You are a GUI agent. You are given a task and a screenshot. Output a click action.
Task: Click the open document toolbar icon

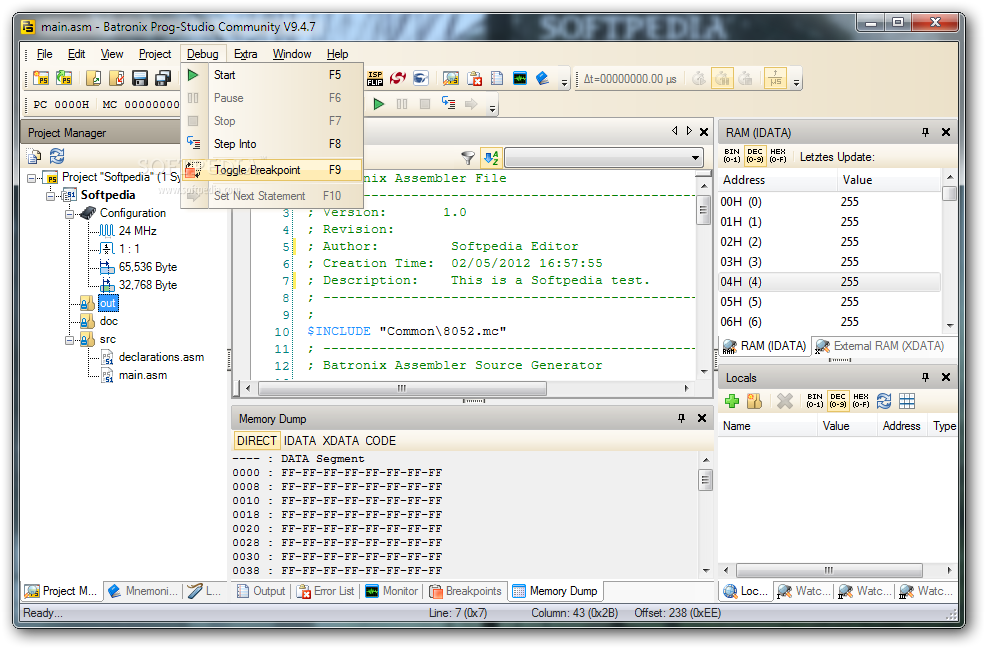click(x=94, y=79)
